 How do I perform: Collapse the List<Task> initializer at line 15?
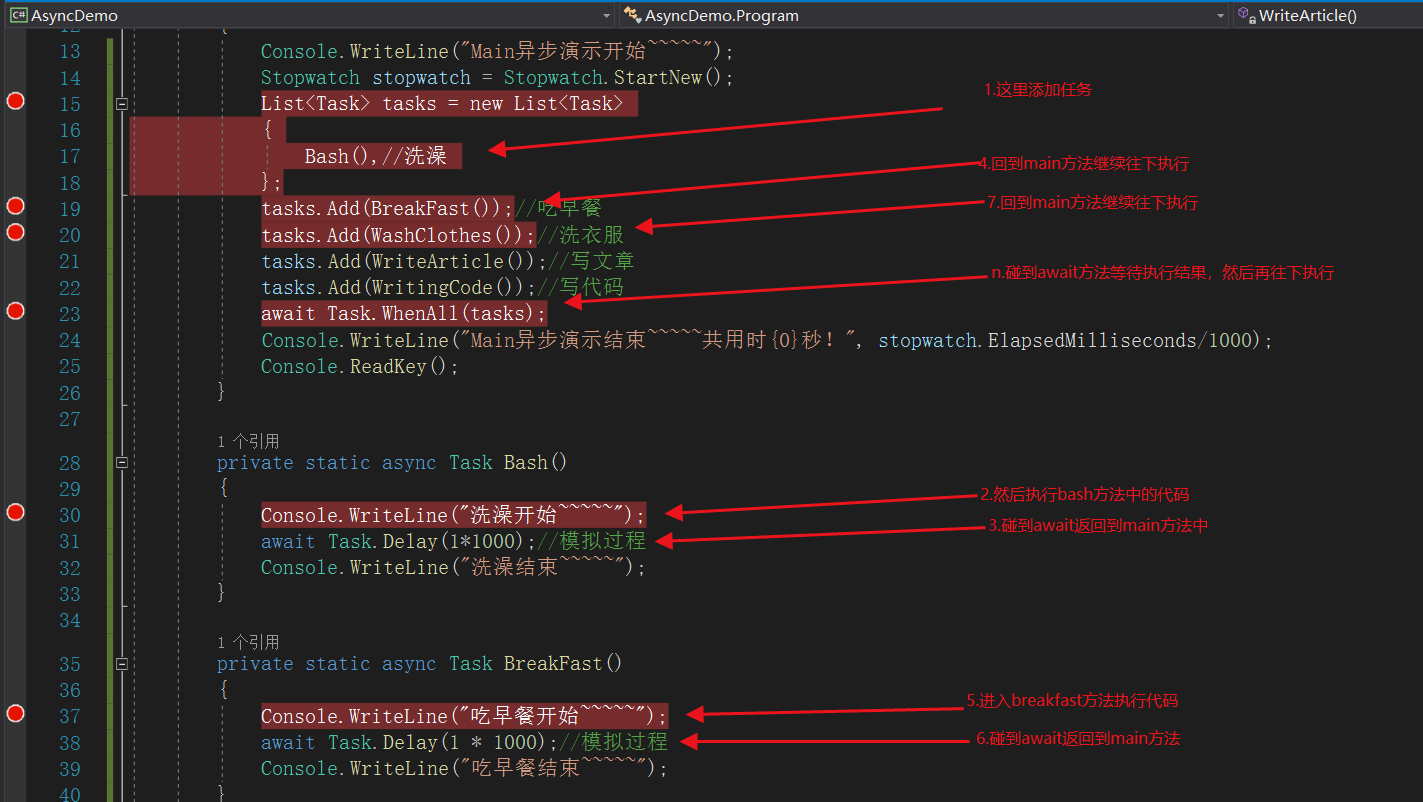coord(122,104)
